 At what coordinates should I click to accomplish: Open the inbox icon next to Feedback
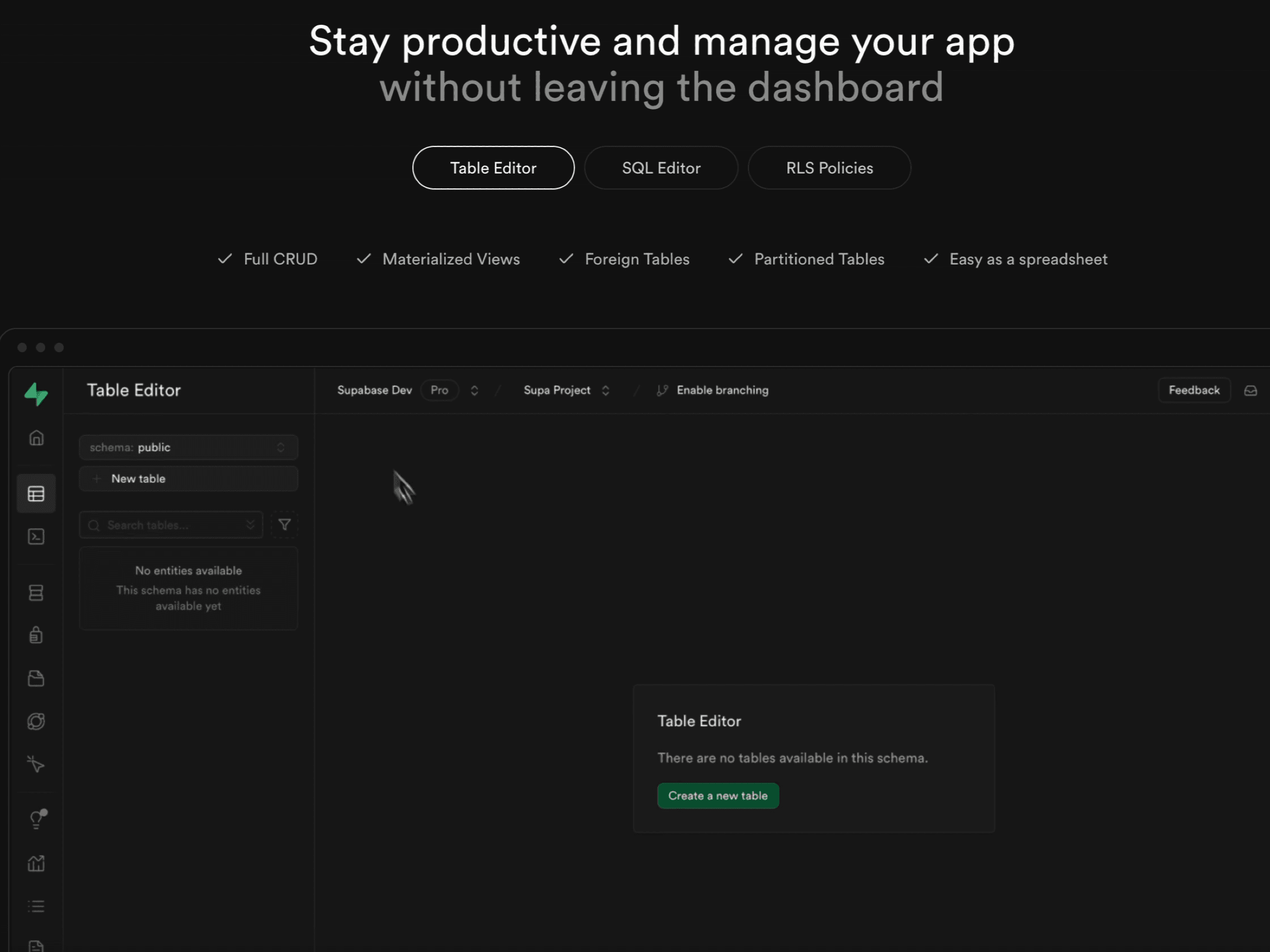tap(1250, 391)
